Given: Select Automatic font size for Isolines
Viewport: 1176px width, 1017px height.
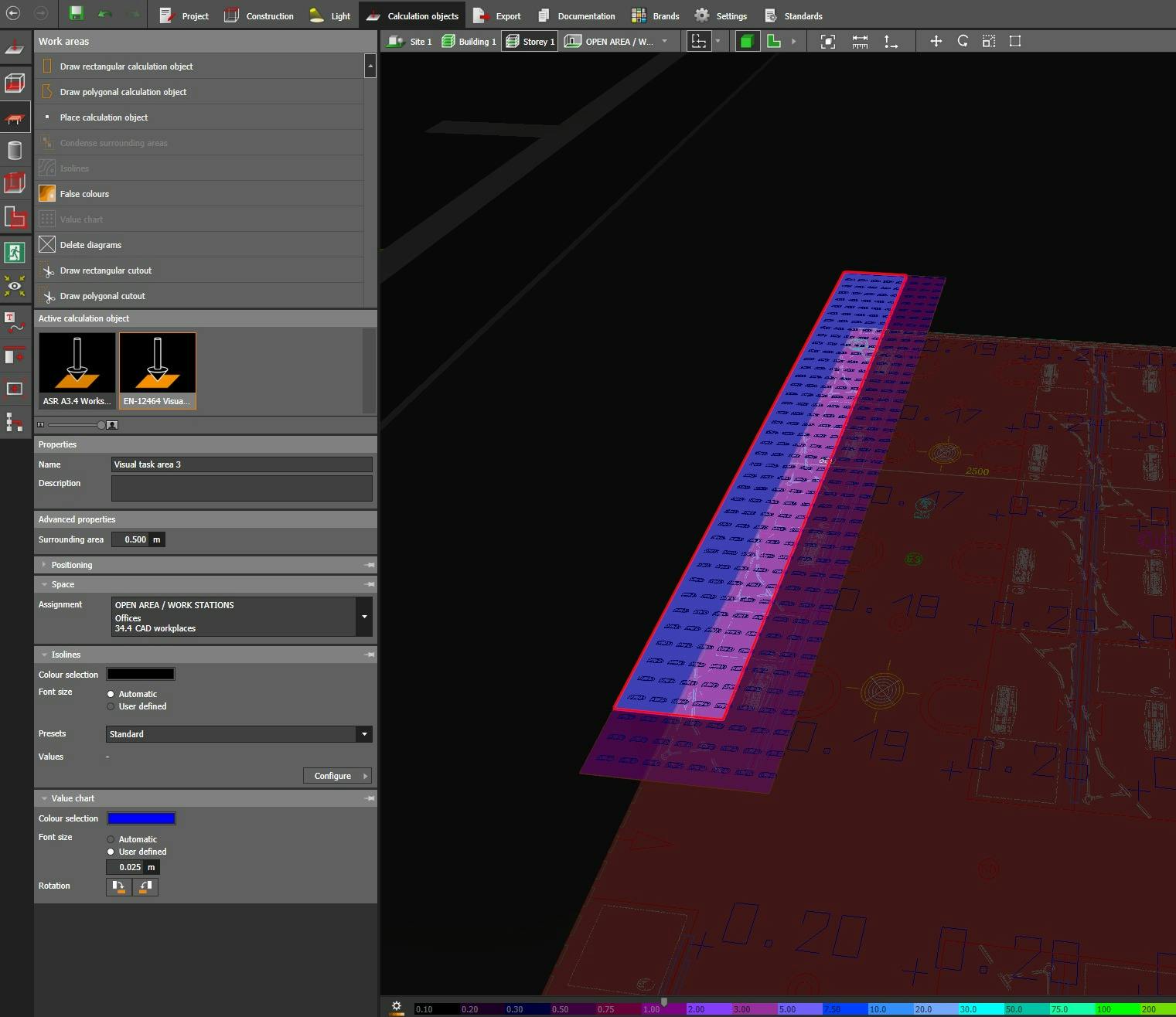Looking at the screenshot, I should pyautogui.click(x=111, y=694).
